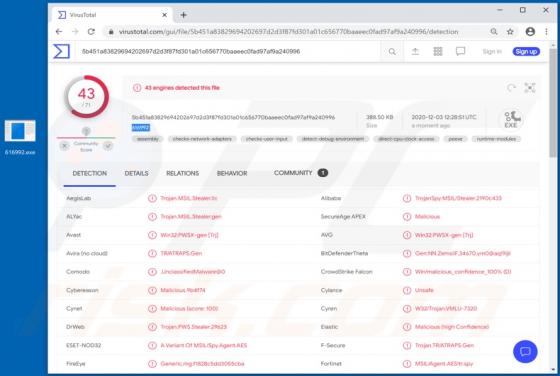560x376 pixels.
Task: Click the ESET-NOD32 engine name
Action: (x=84, y=345)
